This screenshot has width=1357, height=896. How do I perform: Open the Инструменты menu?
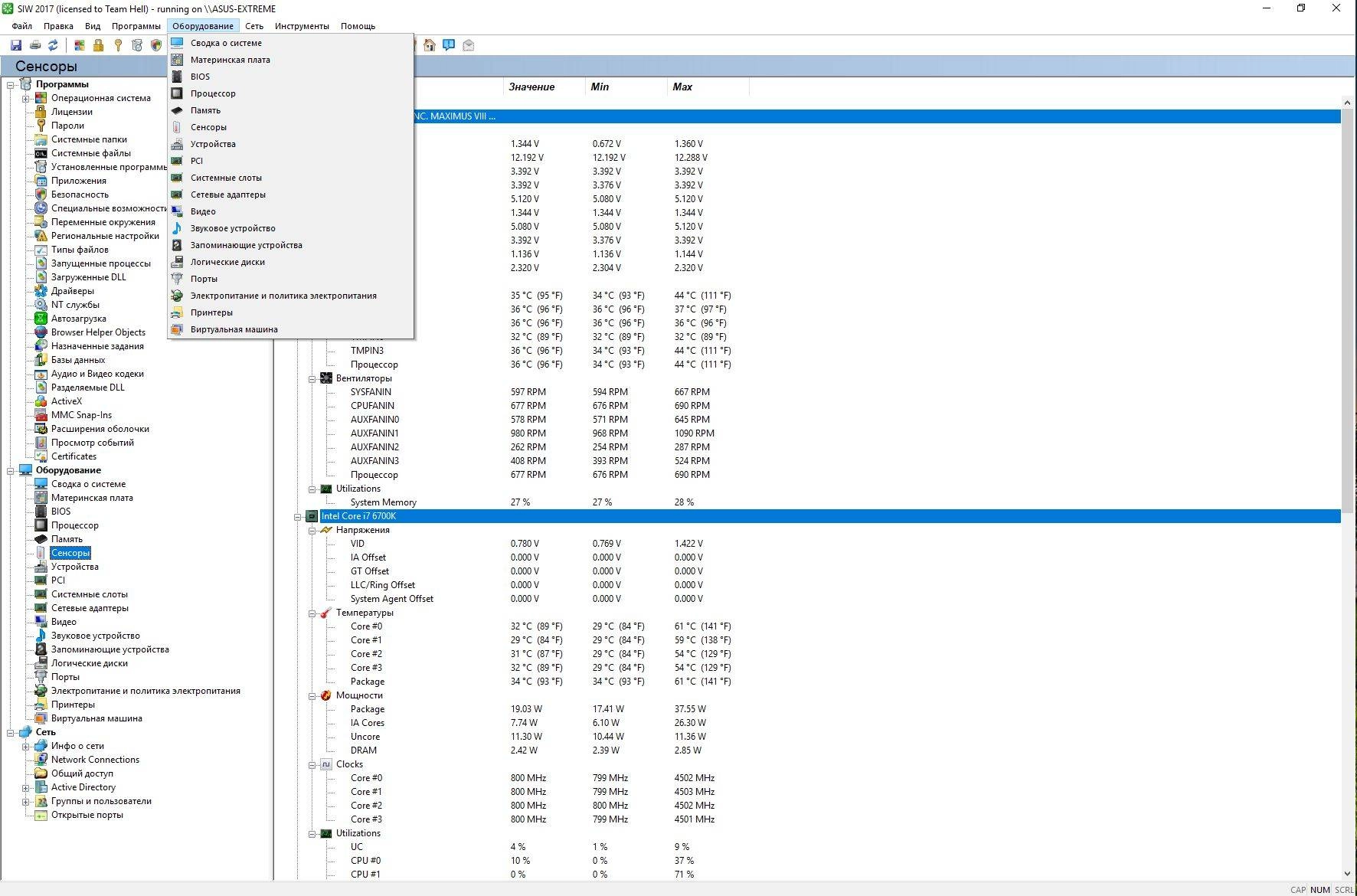pyautogui.click(x=302, y=26)
